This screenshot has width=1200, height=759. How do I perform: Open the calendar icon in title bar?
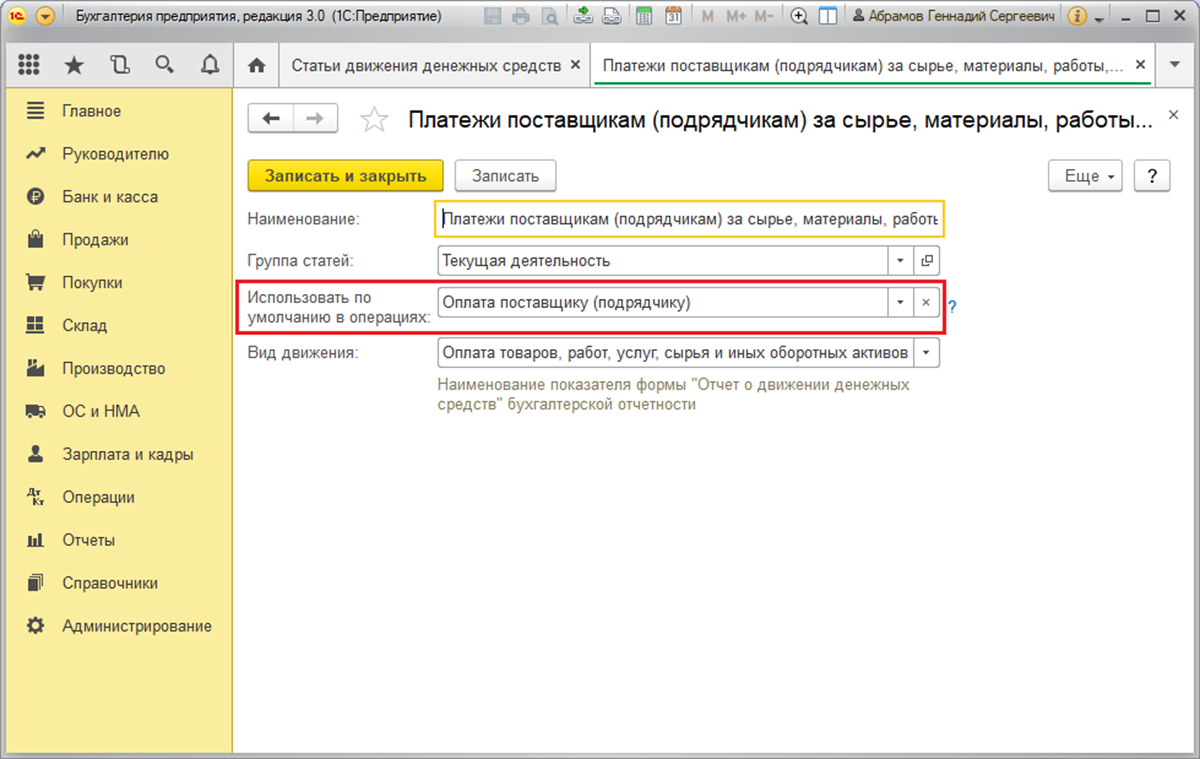(x=673, y=17)
